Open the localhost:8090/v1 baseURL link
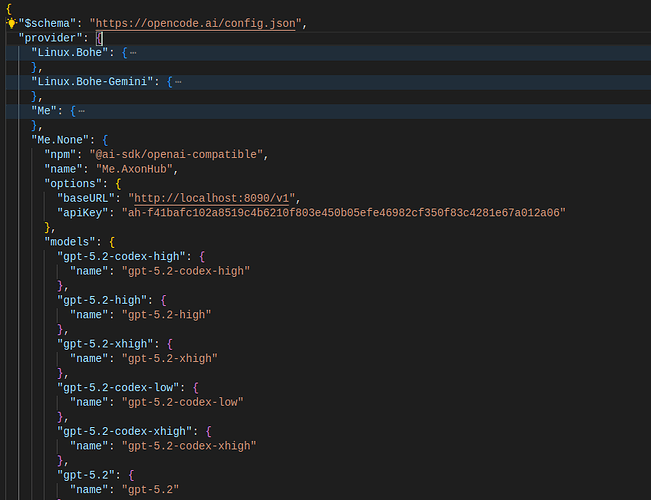The image size is (651, 500). [x=211, y=198]
